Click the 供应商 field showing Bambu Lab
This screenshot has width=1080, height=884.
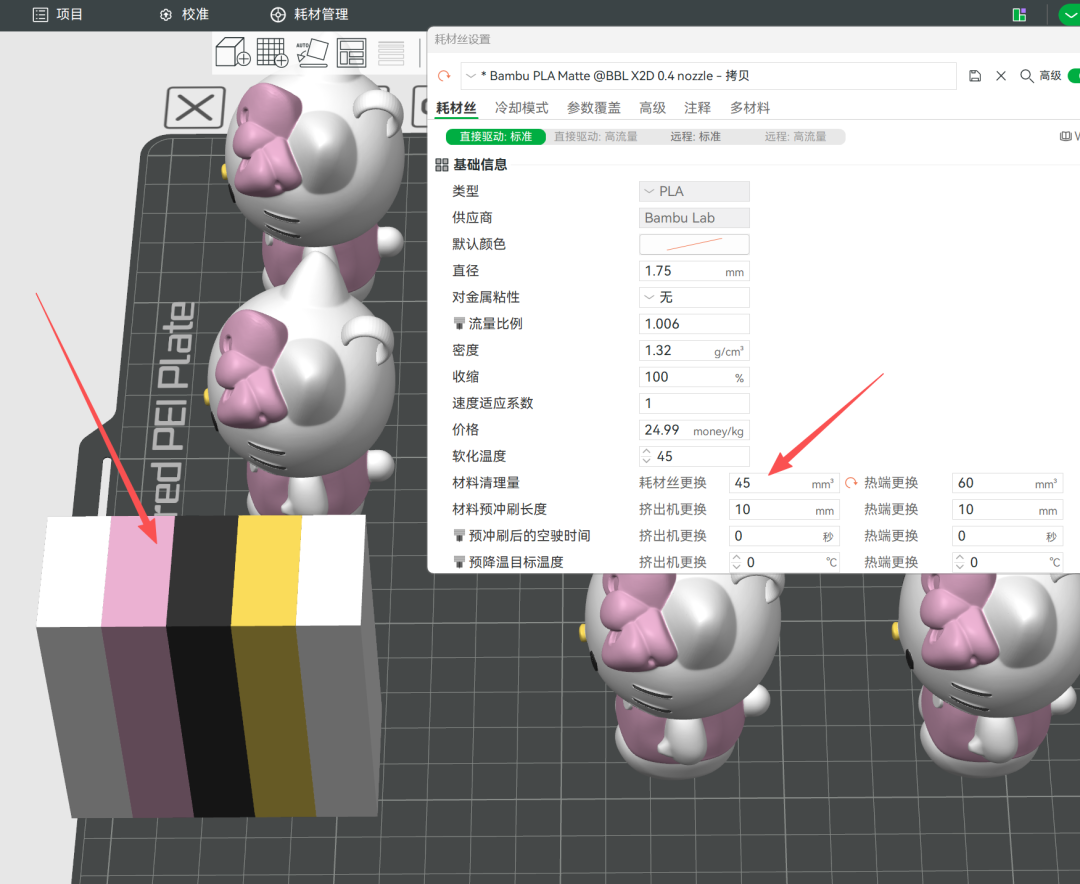point(694,218)
